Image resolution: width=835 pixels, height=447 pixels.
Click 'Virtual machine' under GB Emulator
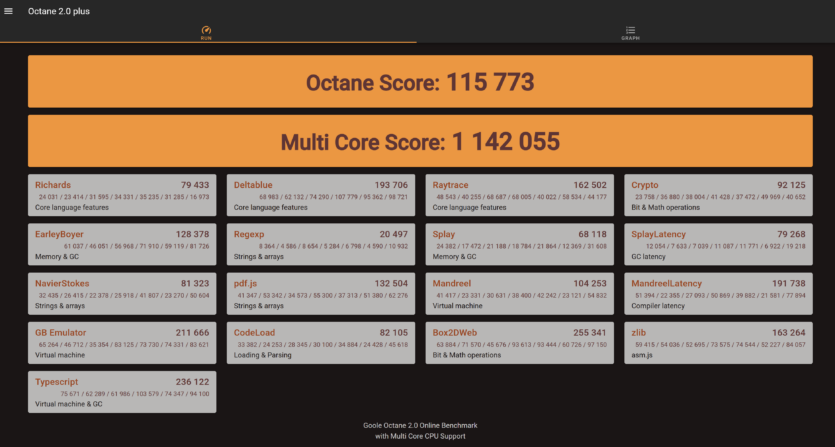pyautogui.click(x=60, y=355)
